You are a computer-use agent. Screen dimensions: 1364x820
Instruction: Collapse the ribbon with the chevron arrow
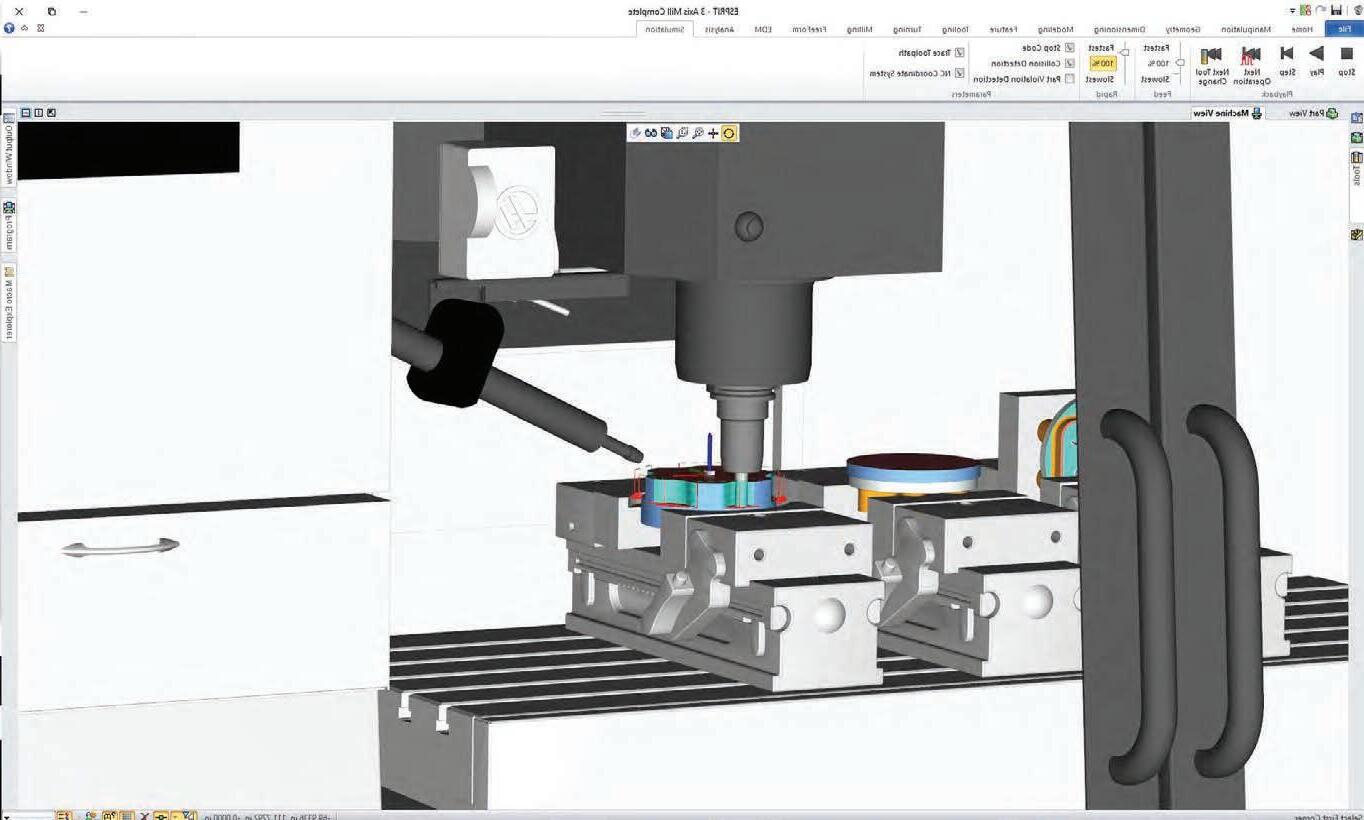(x=24, y=28)
